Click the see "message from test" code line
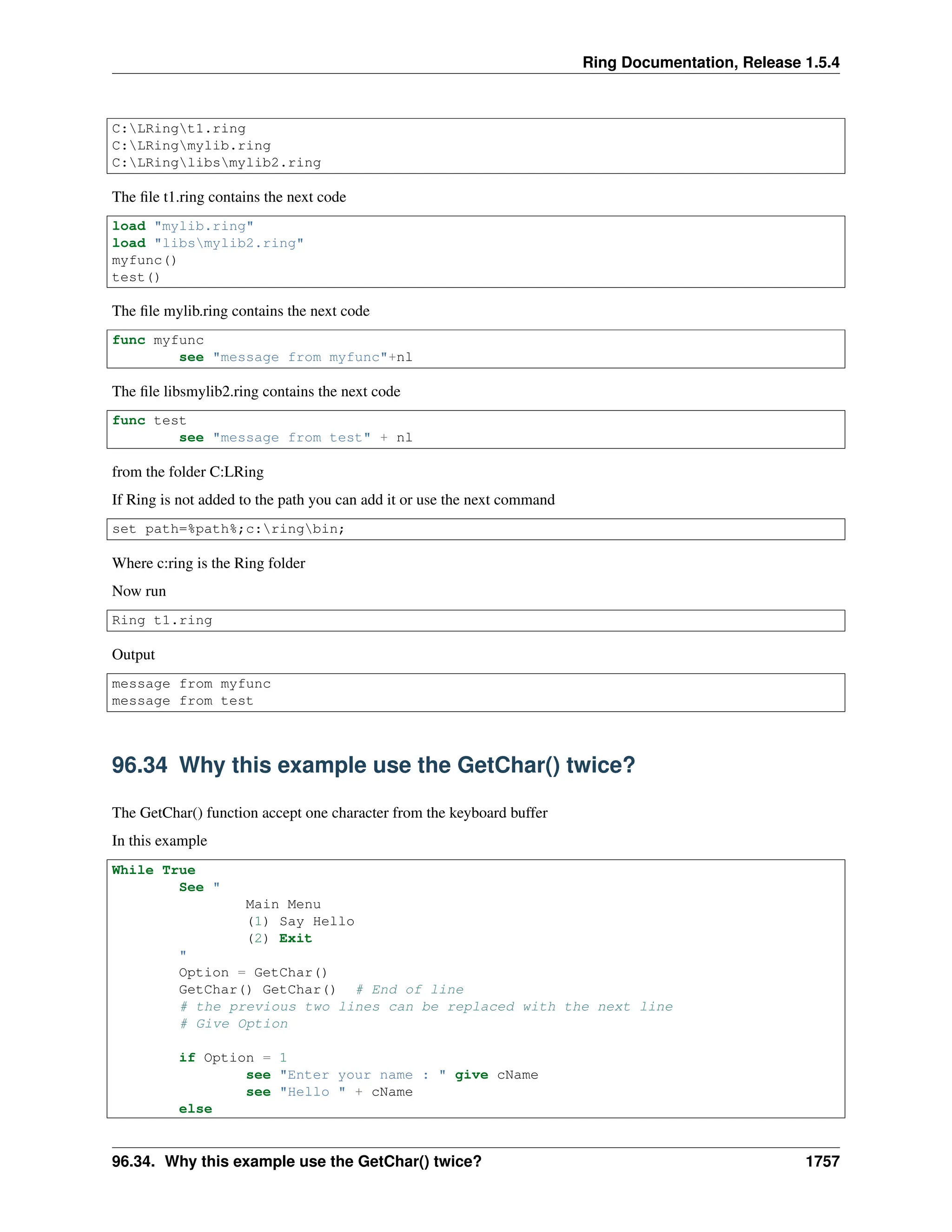 pyautogui.click(x=296, y=438)
